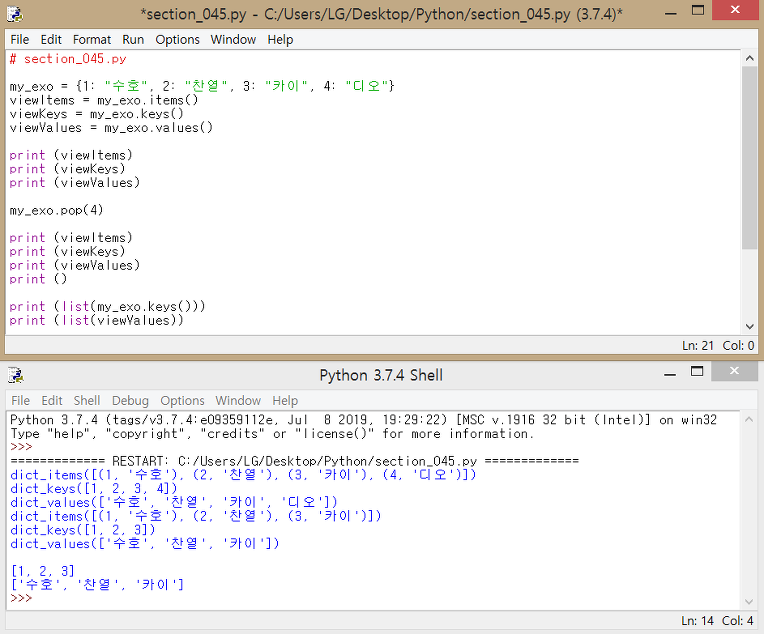Open File menu in section_045.py editor
This screenshot has width=764, height=634.
(19, 39)
